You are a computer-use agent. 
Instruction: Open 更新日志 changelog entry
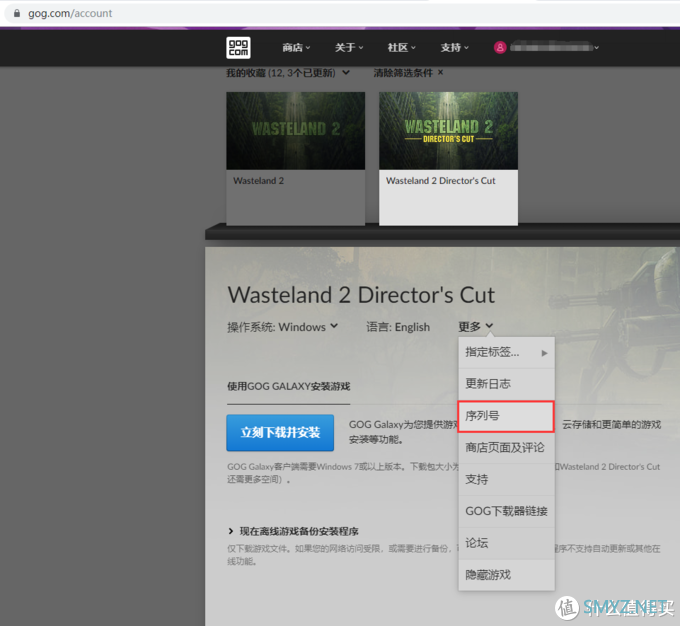[x=506, y=384]
